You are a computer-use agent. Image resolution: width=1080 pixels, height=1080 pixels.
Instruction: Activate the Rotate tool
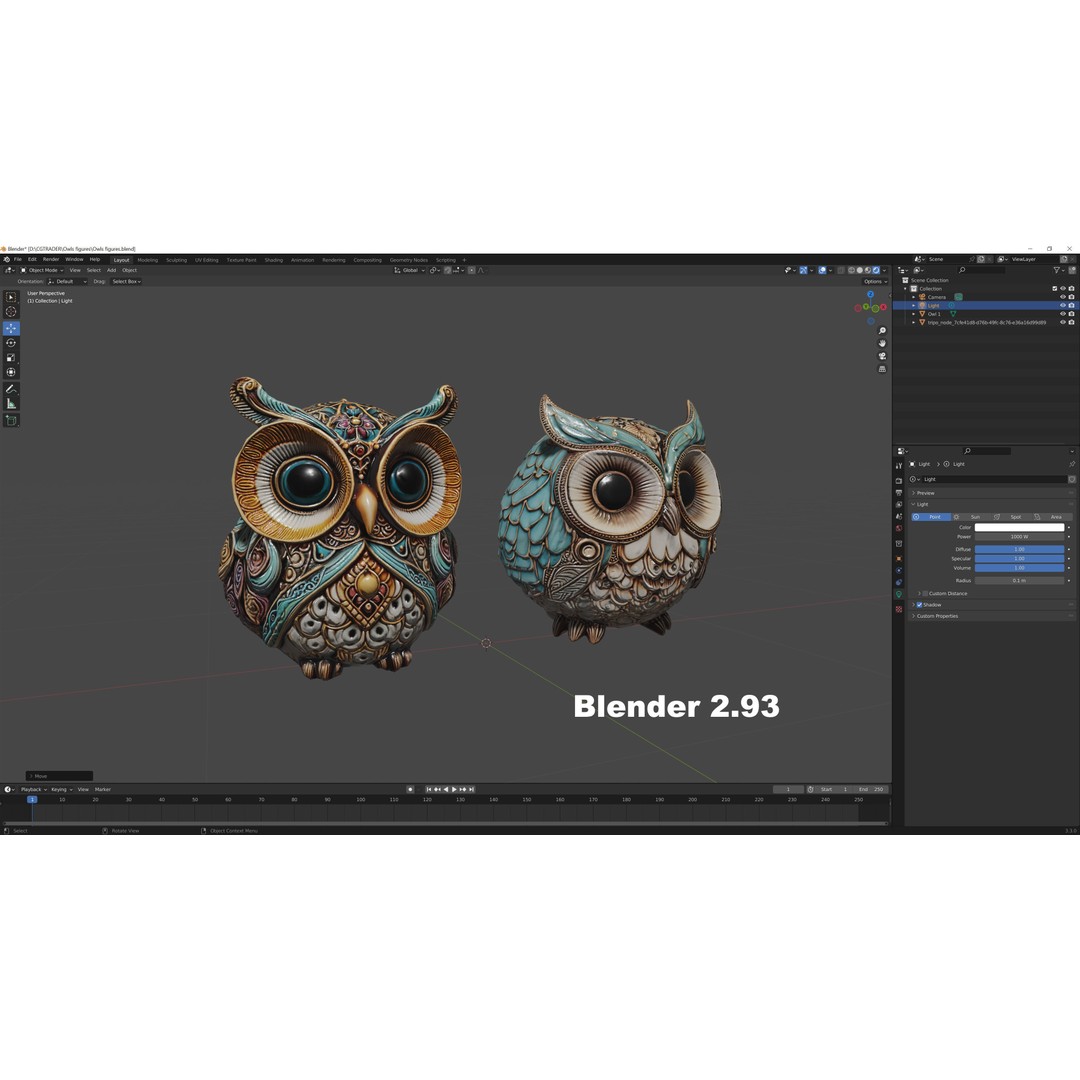11,343
